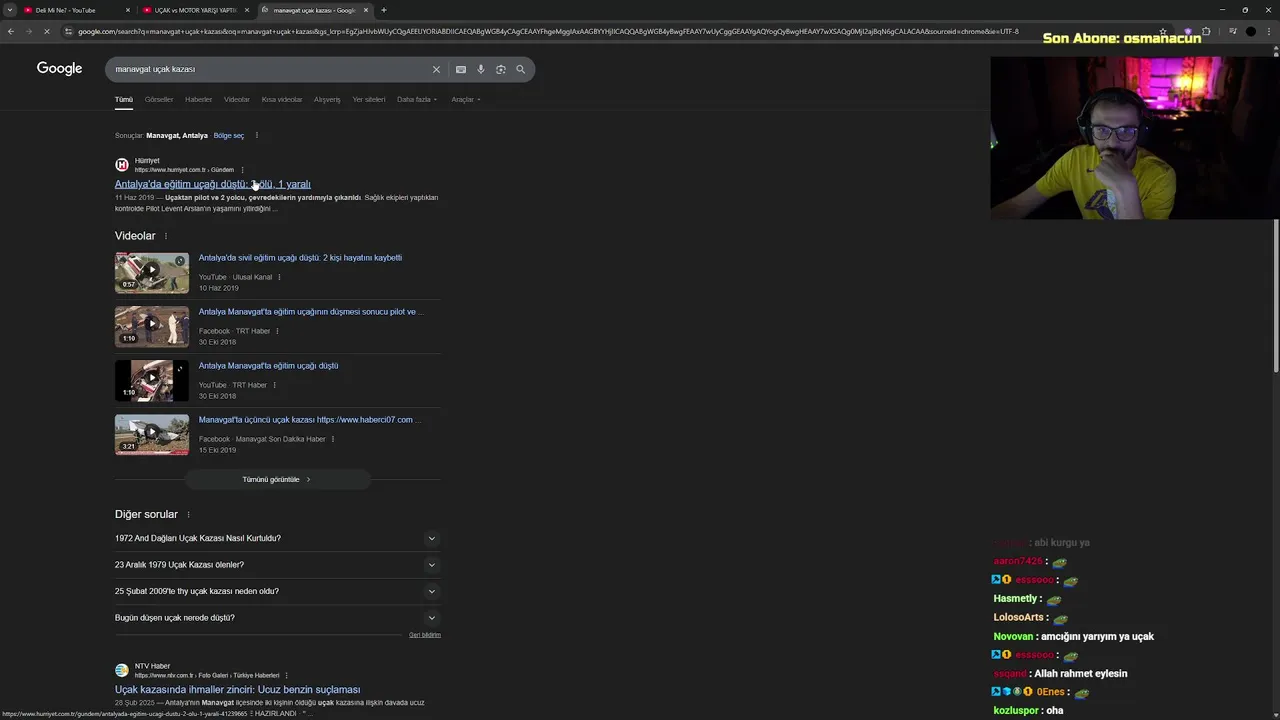Screen dimensions: 1280x720
Task: Open options menu beside Videolar heading
Action: click(166, 236)
